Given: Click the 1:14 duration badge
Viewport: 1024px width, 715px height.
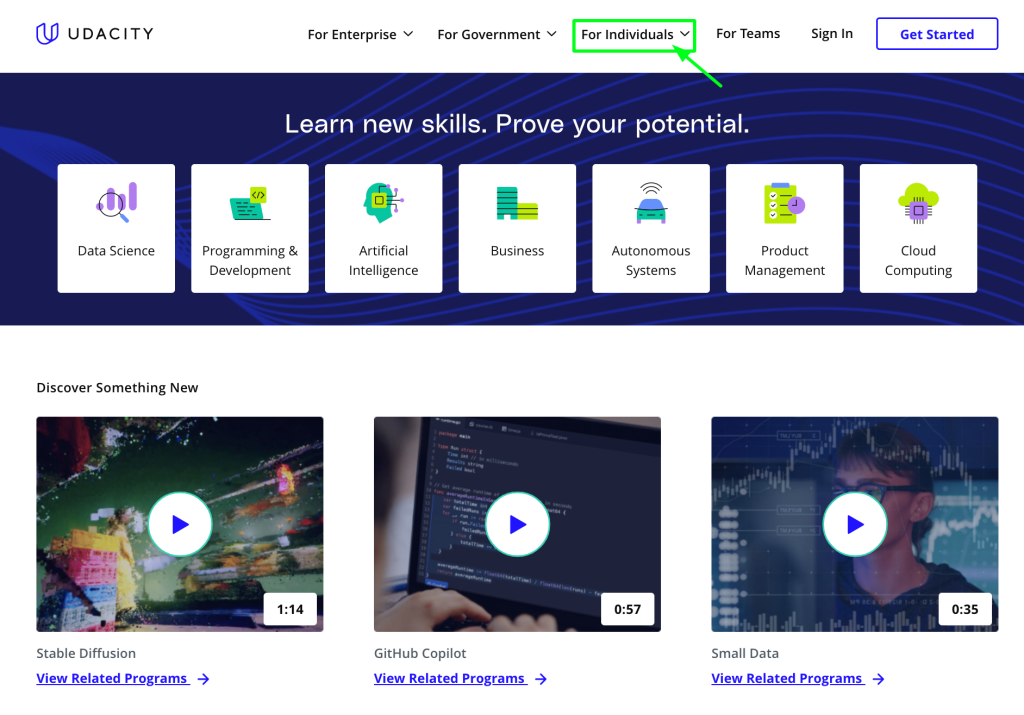Looking at the screenshot, I should 290,609.
